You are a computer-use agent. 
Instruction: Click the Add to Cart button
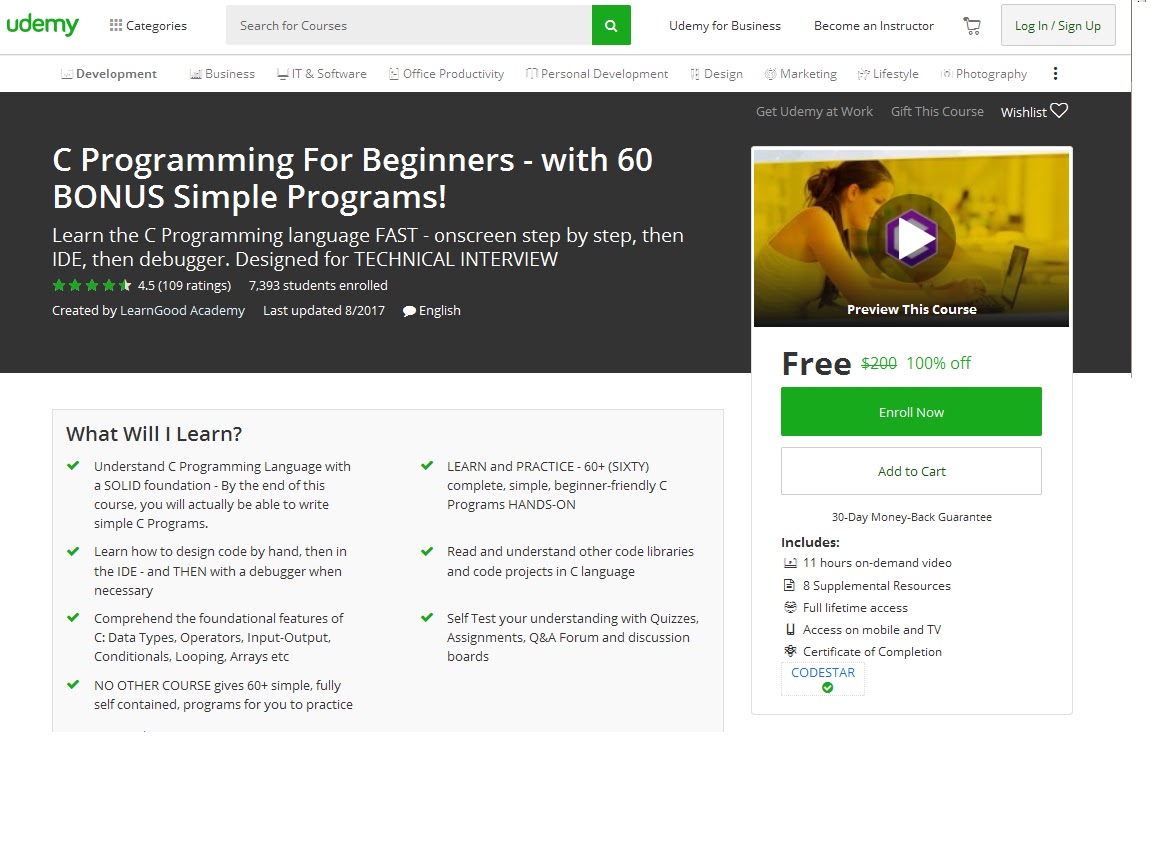coord(911,471)
